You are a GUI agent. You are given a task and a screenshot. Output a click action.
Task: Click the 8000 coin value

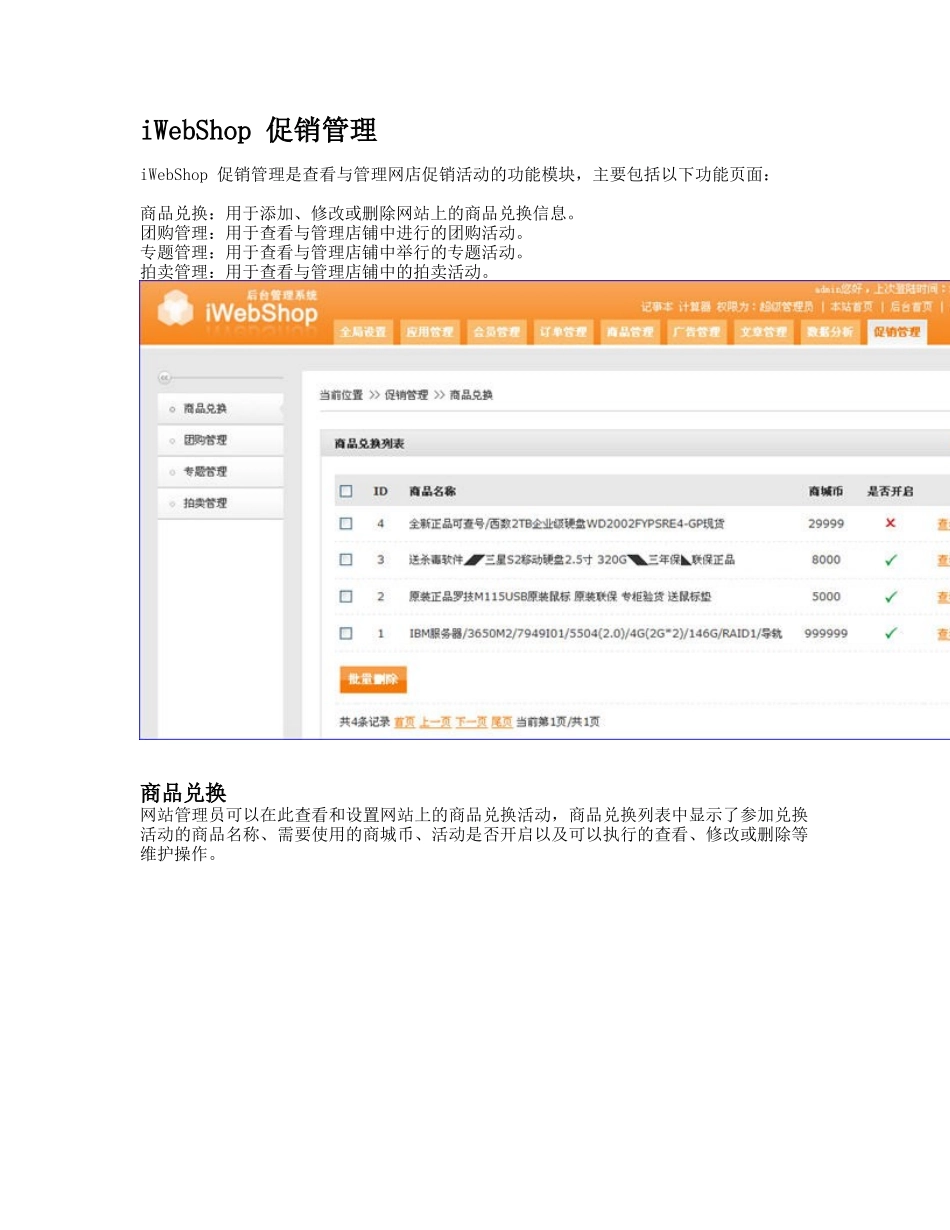click(826, 560)
